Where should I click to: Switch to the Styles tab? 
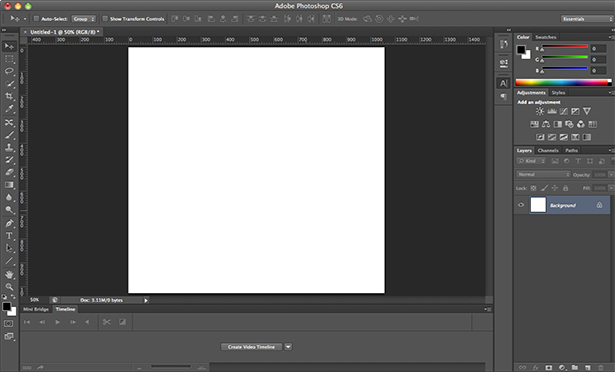pos(559,93)
